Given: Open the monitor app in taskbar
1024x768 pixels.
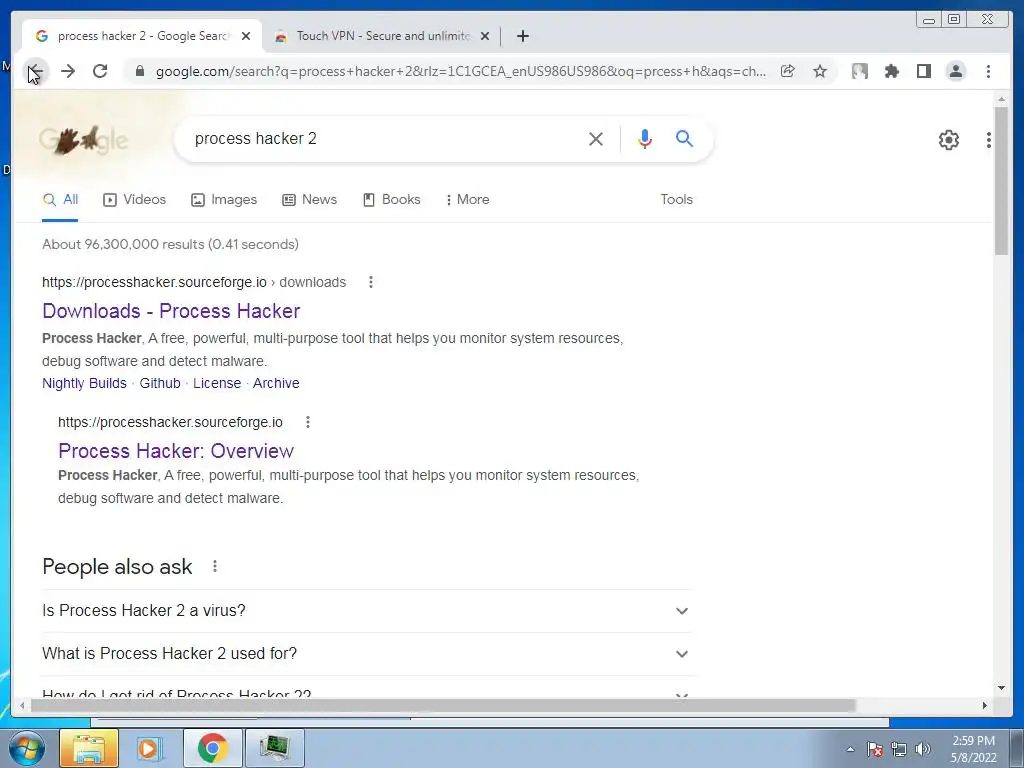Looking at the screenshot, I should click(274, 748).
